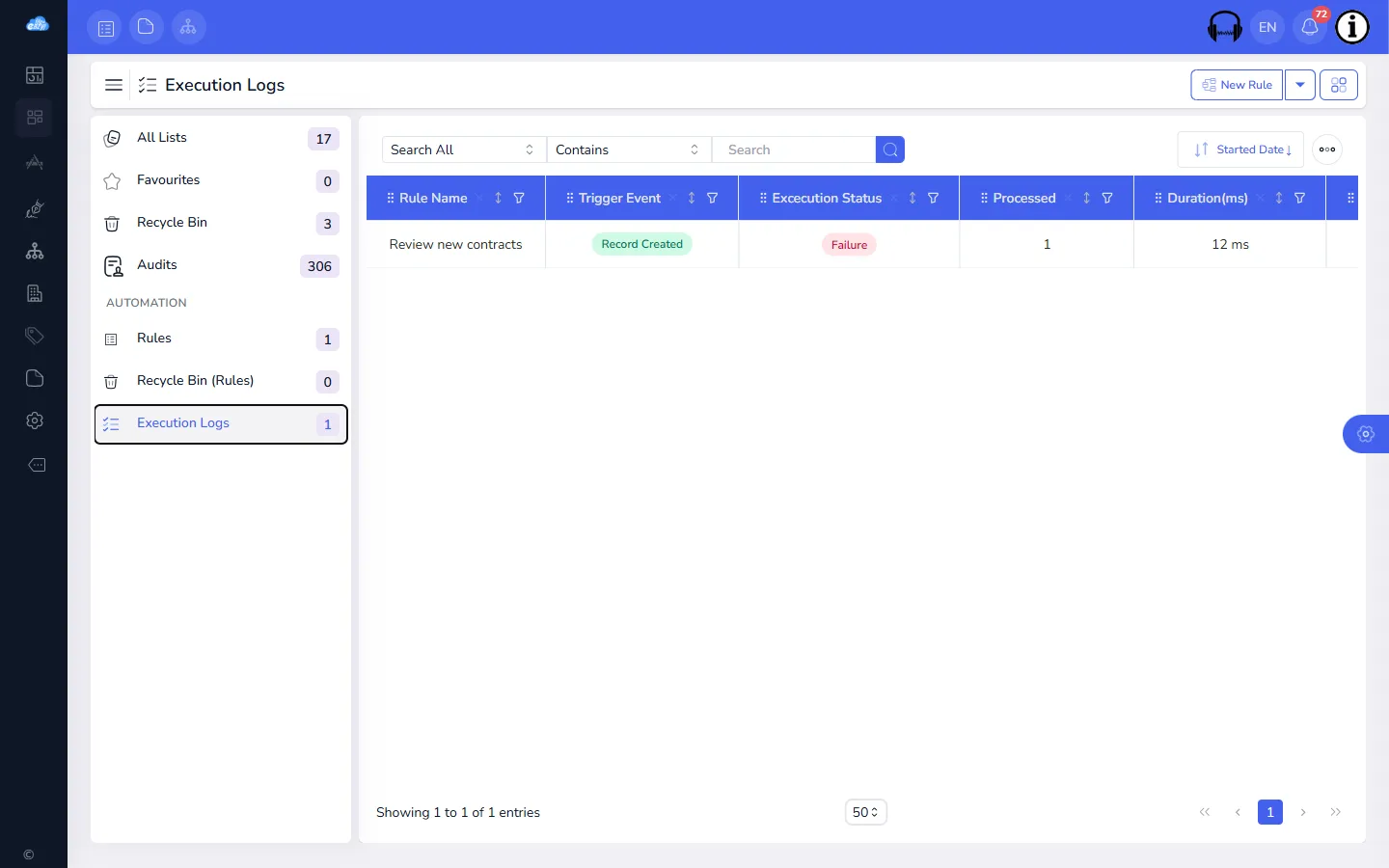Sort by Execution Status column arrows
The height and width of the screenshot is (868, 1389).
pyautogui.click(x=912, y=198)
